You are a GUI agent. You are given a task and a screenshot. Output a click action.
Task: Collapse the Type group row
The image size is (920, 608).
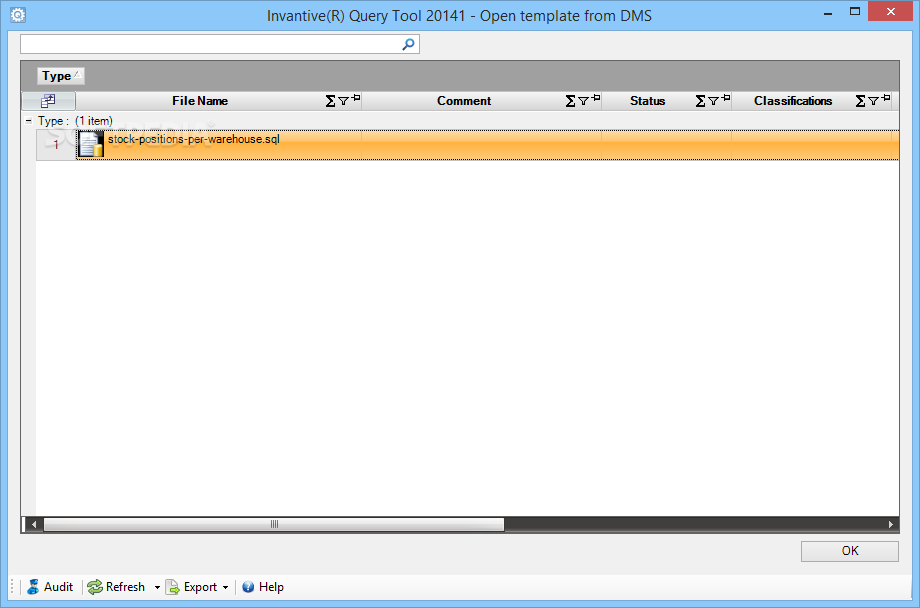click(28, 121)
